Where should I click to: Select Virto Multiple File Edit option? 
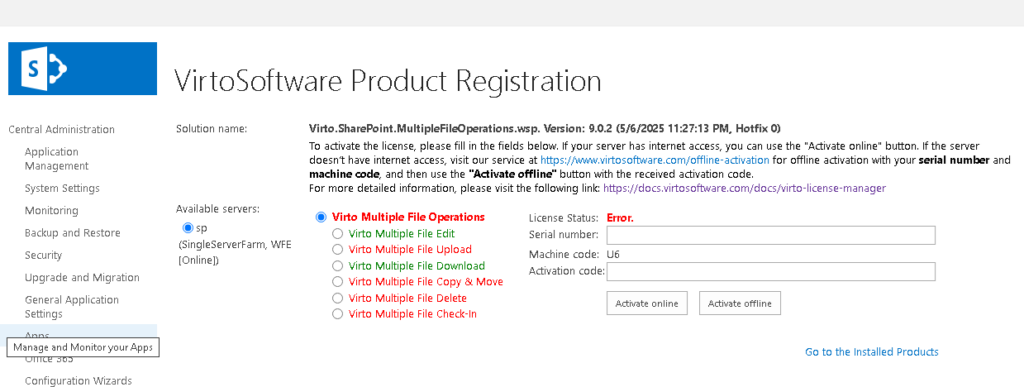(337, 233)
